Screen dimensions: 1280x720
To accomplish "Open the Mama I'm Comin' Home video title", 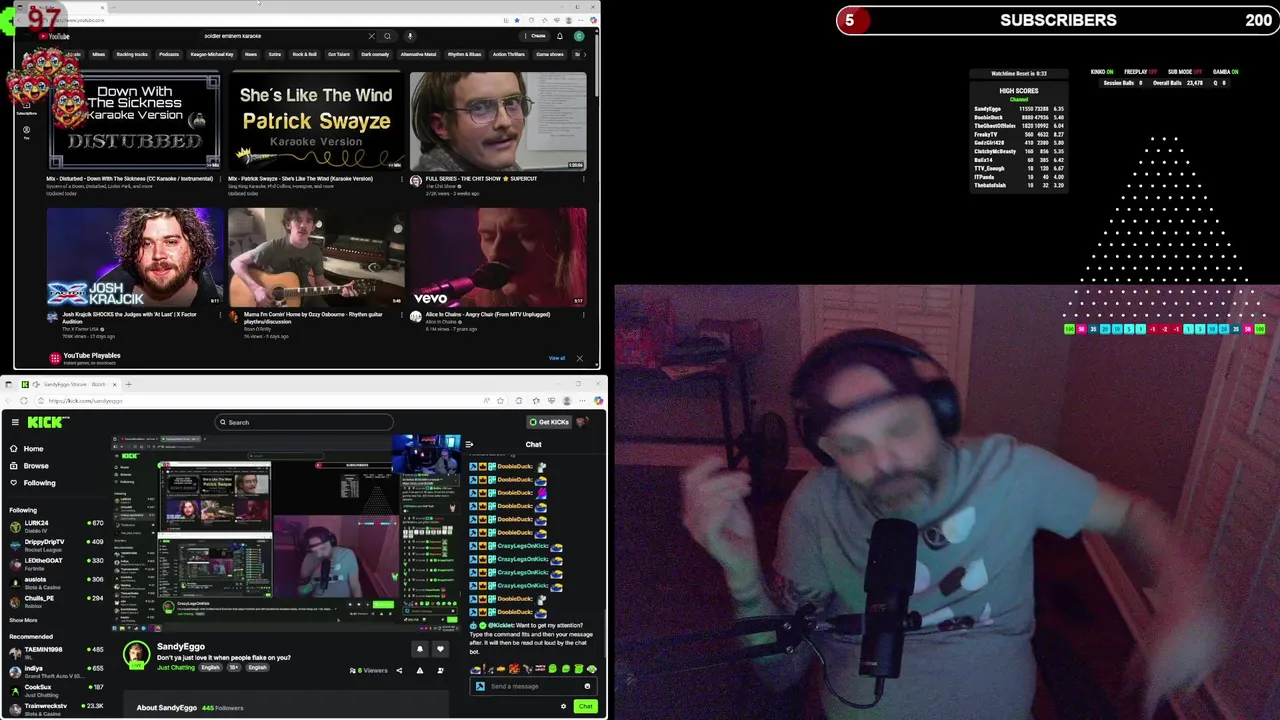I will 312,317.
